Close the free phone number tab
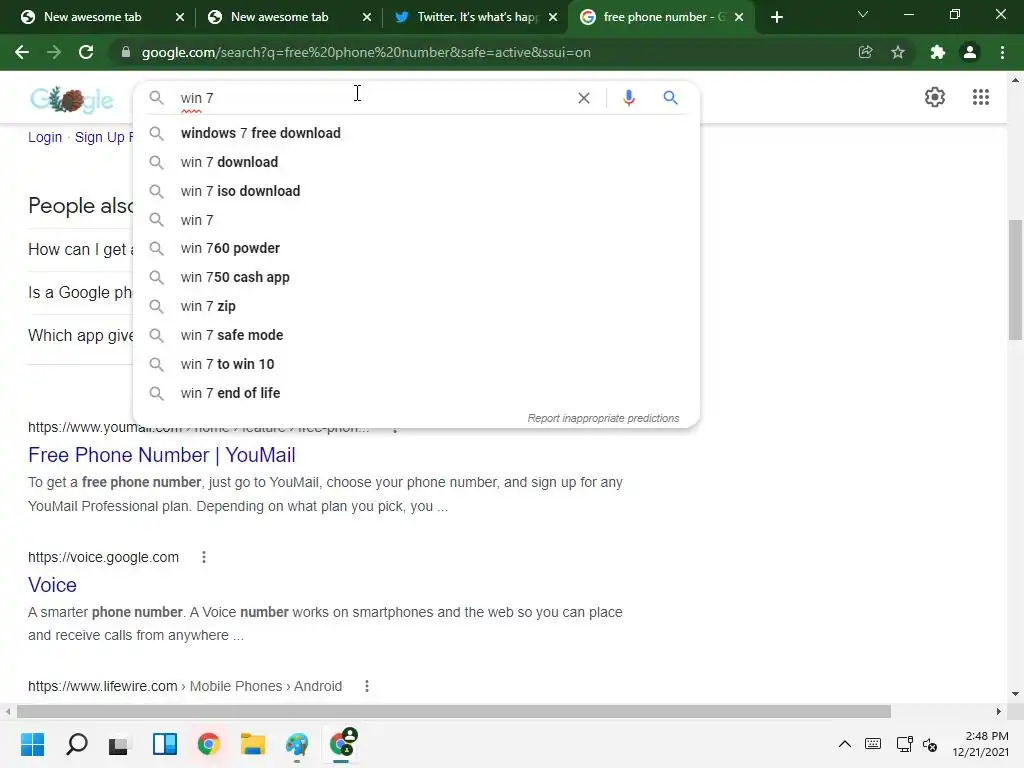 pos(739,18)
